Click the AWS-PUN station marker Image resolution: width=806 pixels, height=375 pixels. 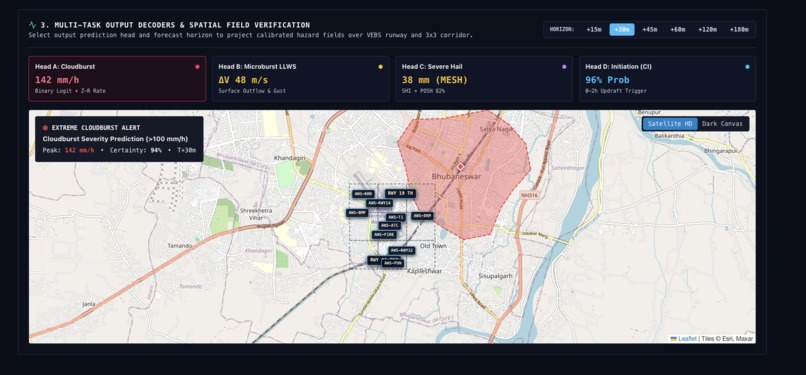(393, 263)
